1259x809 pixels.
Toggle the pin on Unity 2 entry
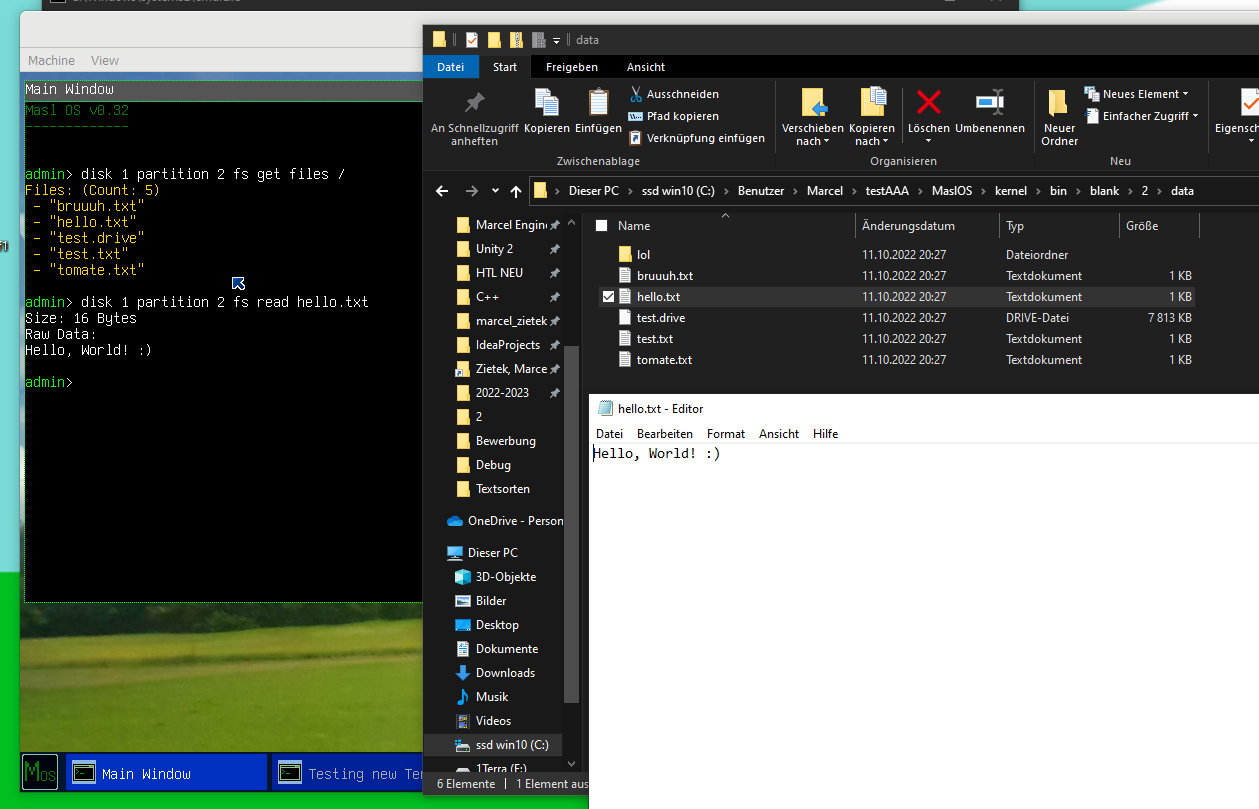click(556, 248)
